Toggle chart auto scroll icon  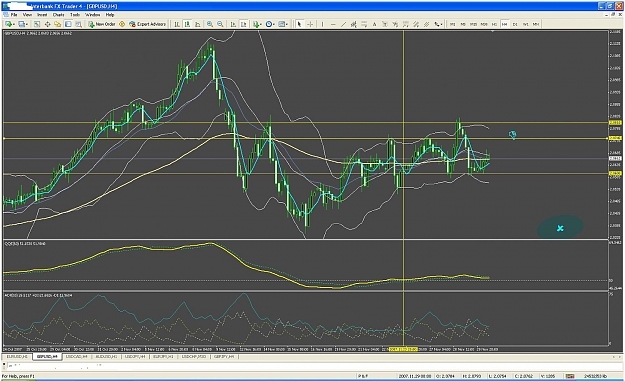click(233, 24)
